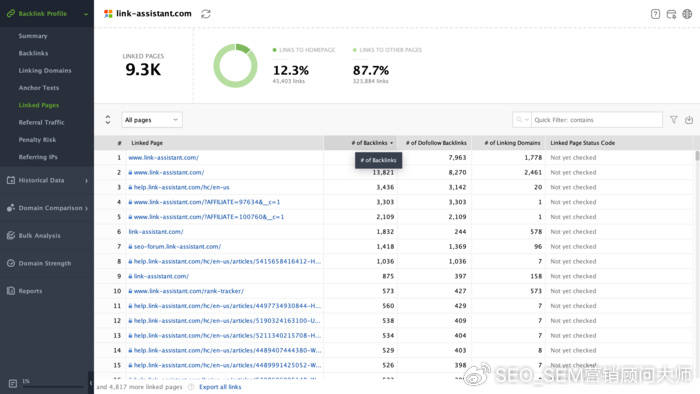Image resolution: width=700 pixels, height=394 pixels.
Task: Open the filter funnel icon
Action: (674, 120)
